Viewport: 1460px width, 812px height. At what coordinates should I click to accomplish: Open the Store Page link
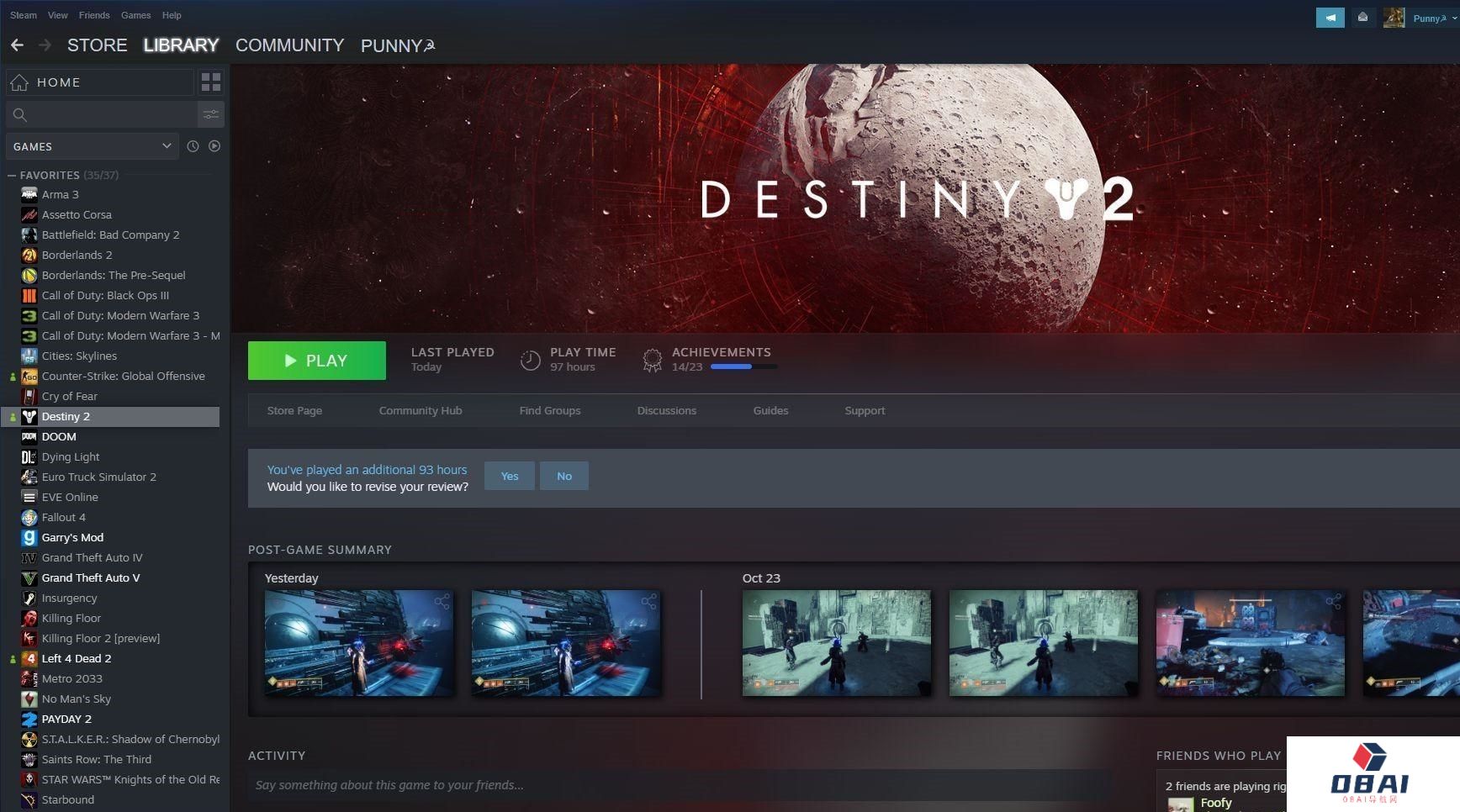click(294, 410)
